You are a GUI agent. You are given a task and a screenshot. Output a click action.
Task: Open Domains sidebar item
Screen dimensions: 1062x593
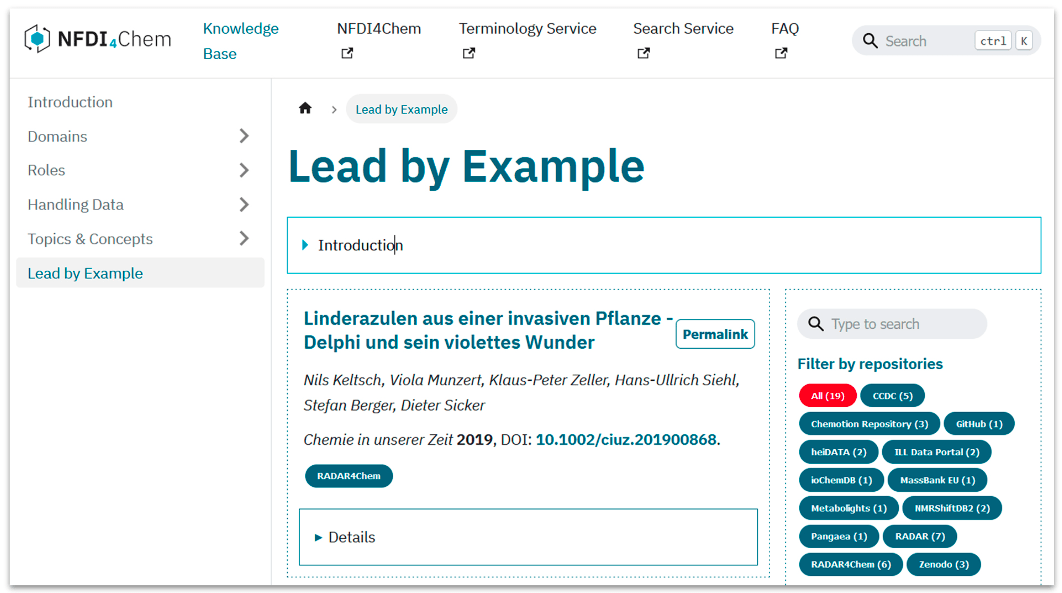[x=58, y=137]
